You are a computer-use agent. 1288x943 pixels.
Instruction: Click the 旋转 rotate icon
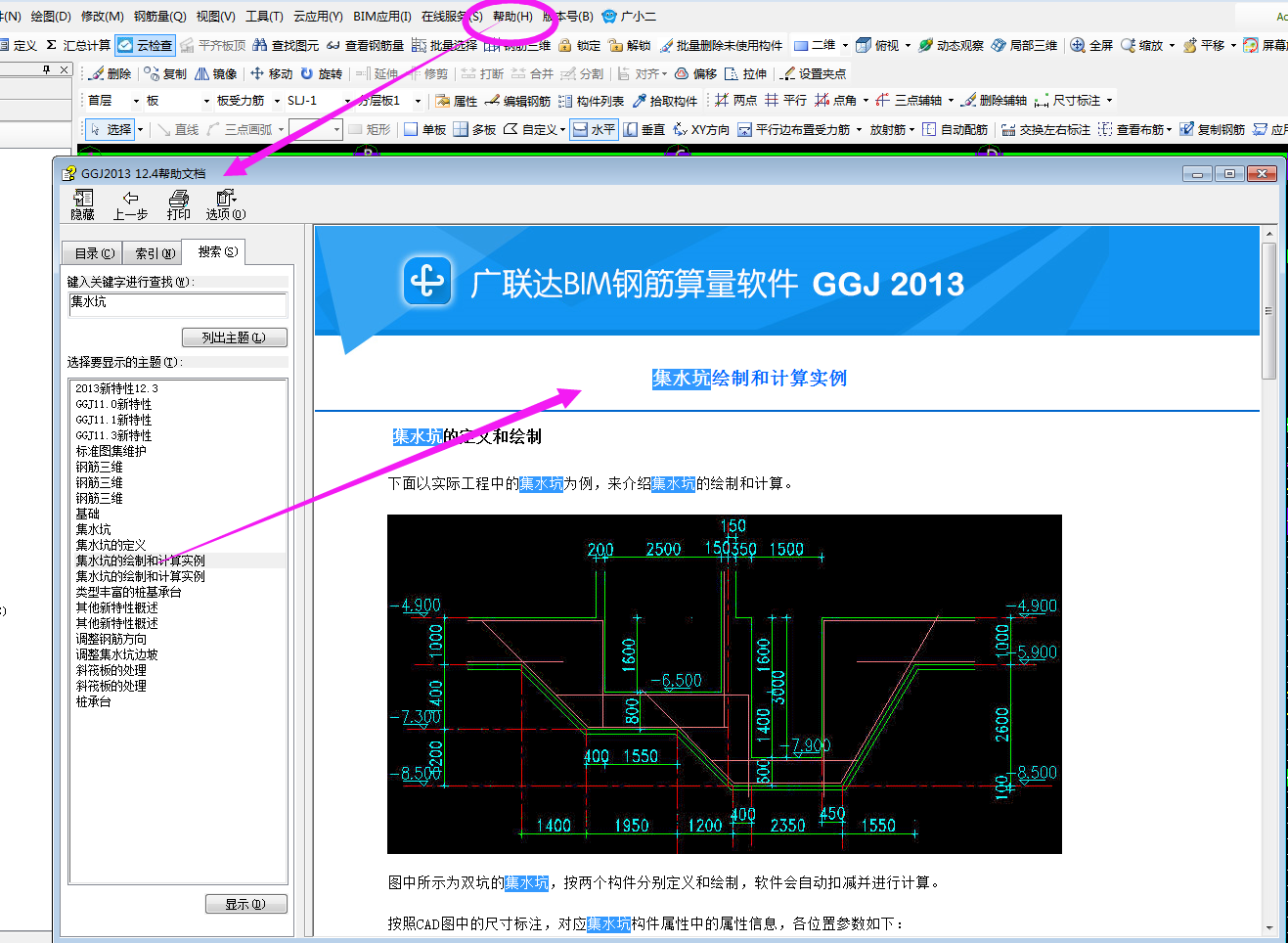[307, 73]
